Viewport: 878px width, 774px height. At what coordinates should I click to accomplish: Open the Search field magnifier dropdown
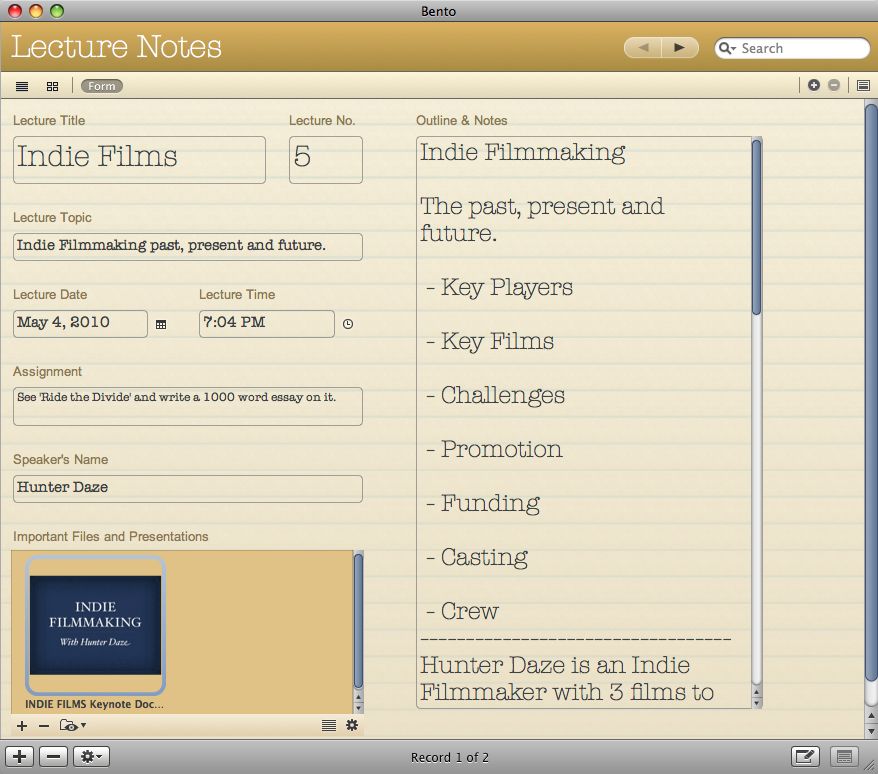click(x=728, y=48)
